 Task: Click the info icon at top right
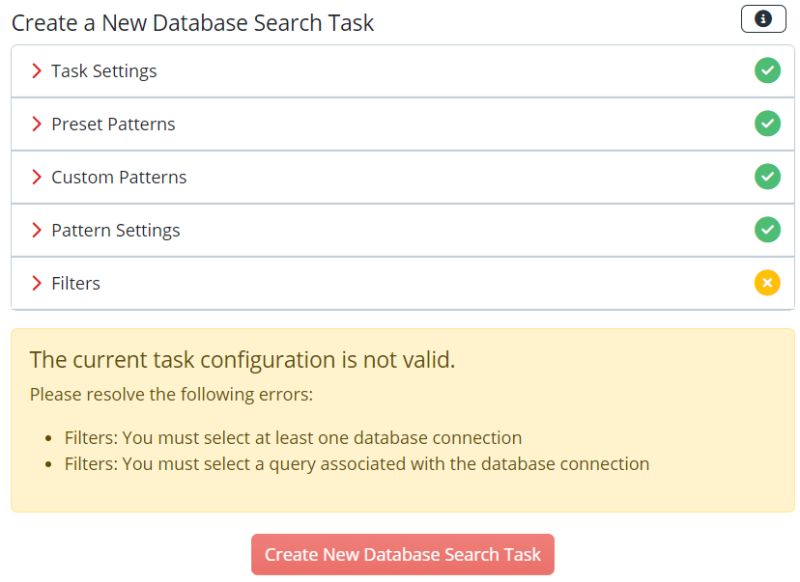click(763, 17)
